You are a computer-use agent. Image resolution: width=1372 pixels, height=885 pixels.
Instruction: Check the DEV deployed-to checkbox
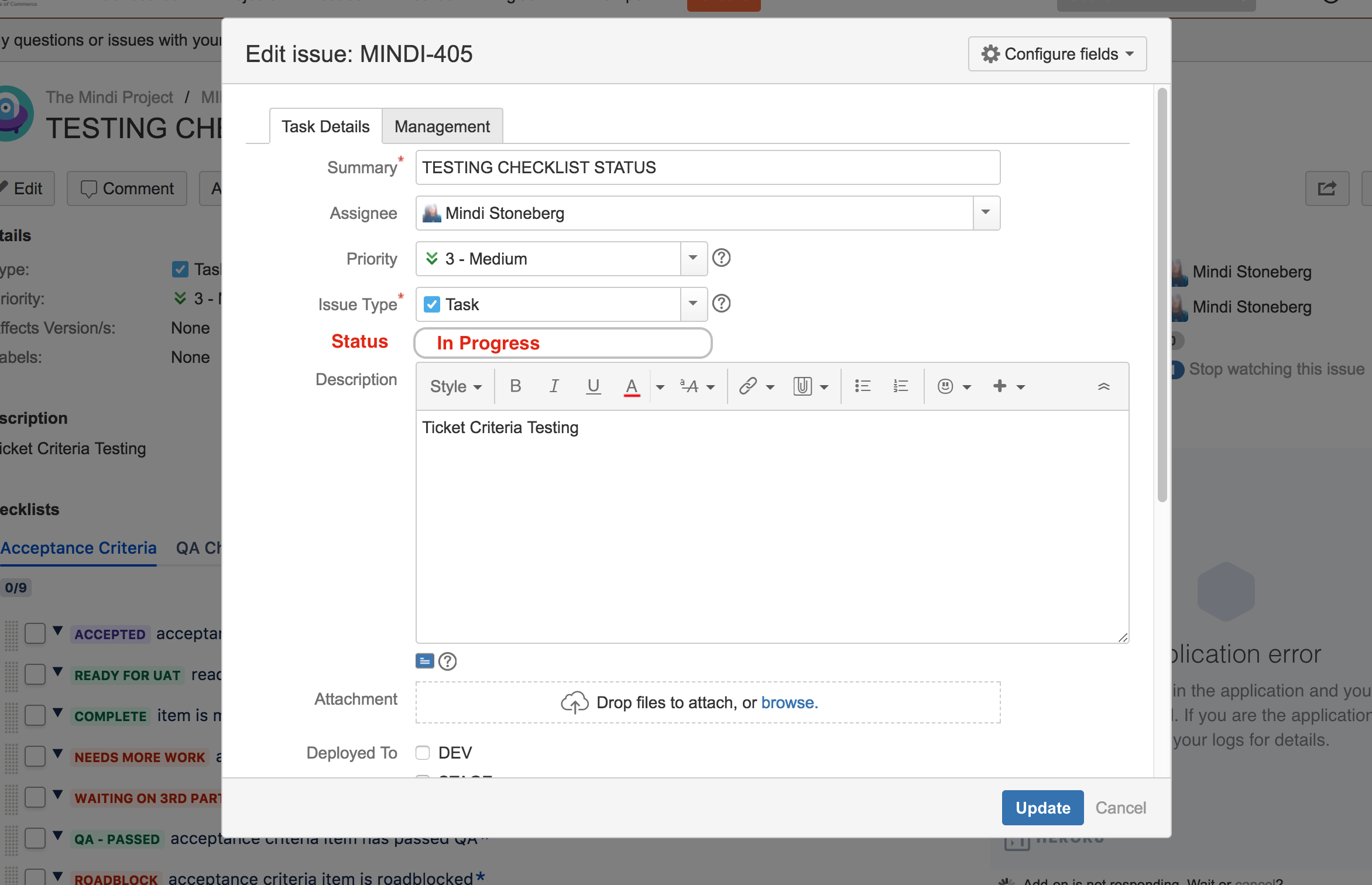pyautogui.click(x=423, y=753)
